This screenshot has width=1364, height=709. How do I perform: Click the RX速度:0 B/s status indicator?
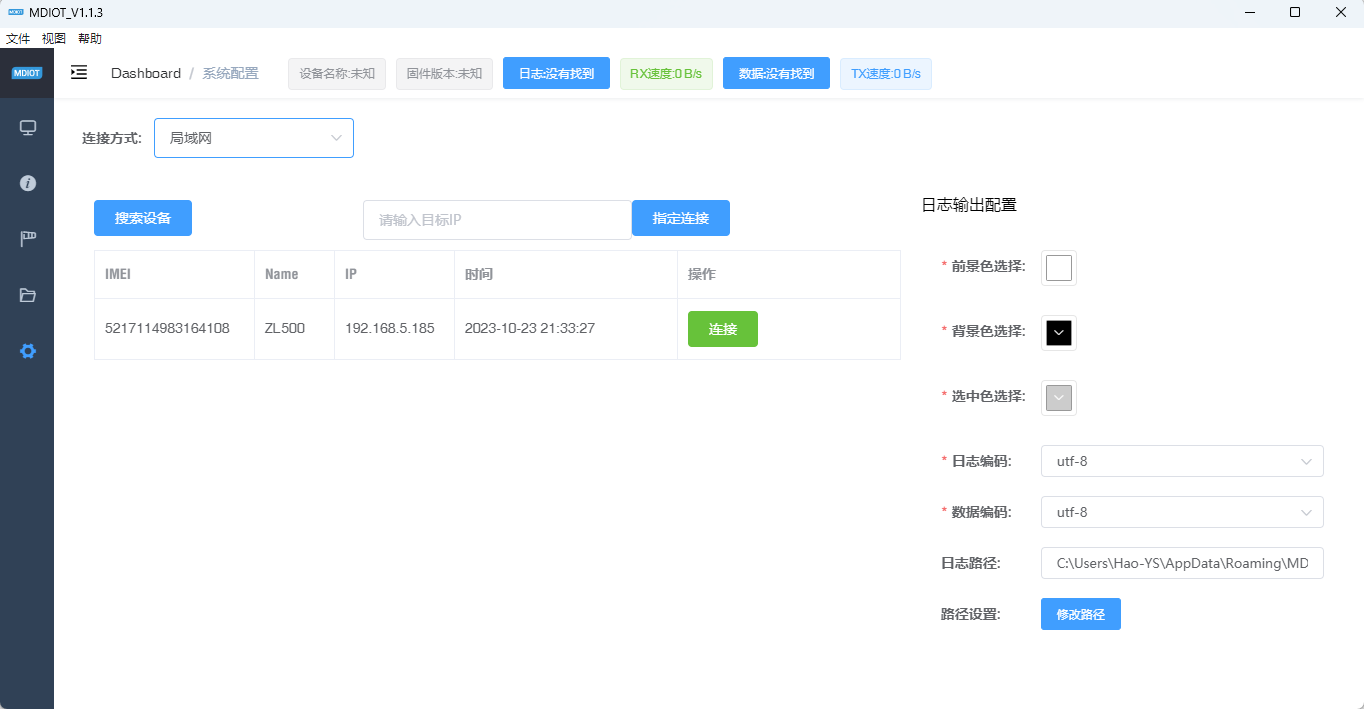[666, 73]
